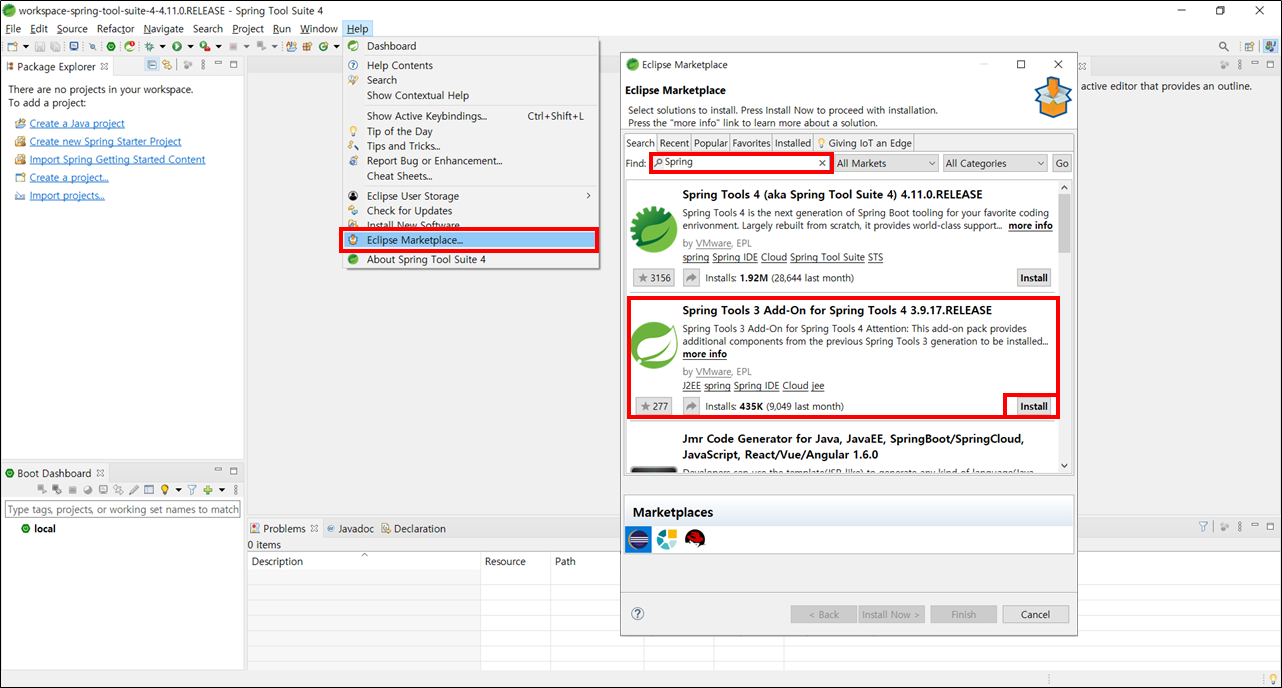Viewport: 1282px width, 688px height.
Task: Click more info link for Spring Tools 3 Add-On
Action: [x=705, y=354]
